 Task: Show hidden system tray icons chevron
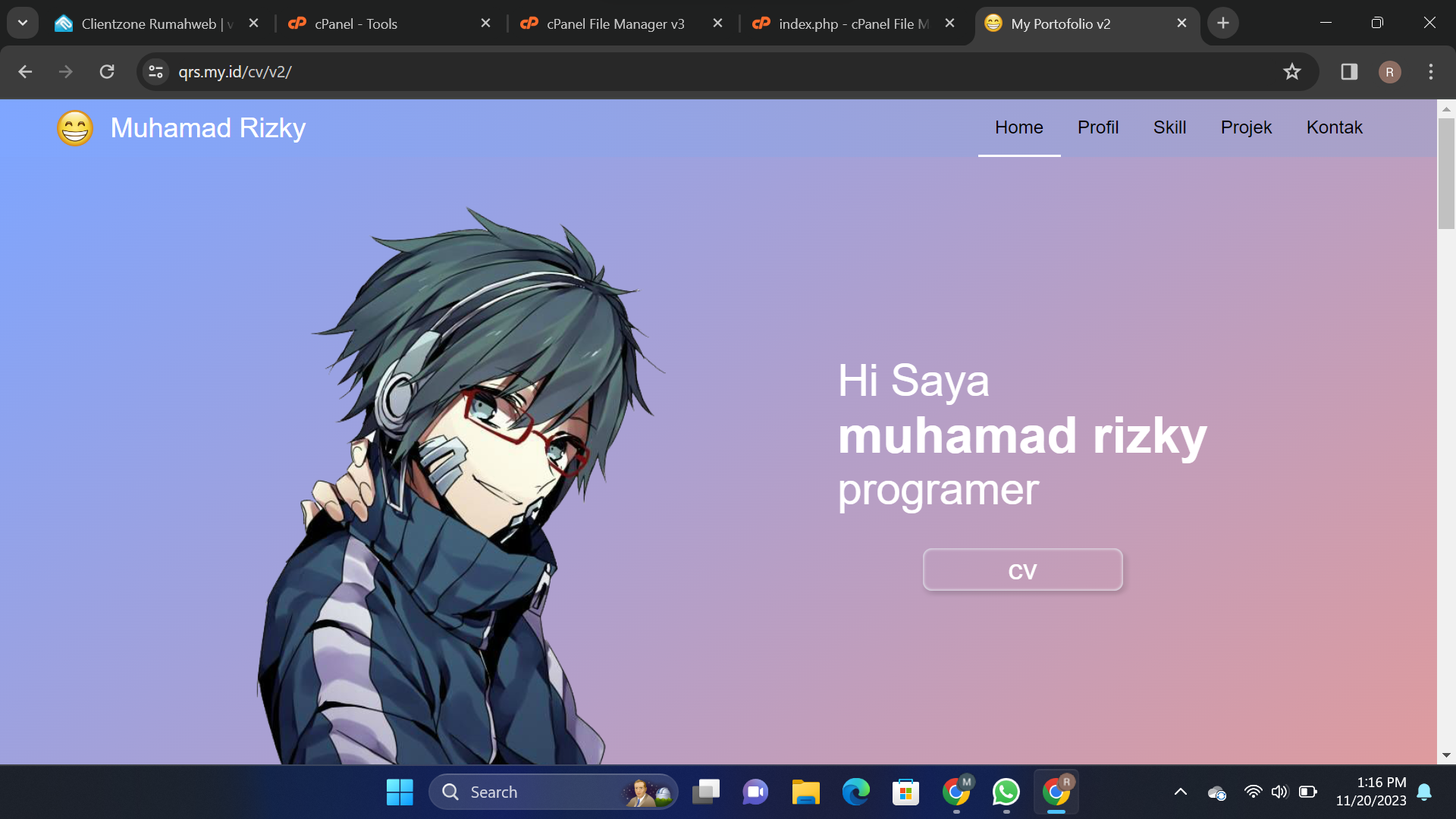click(x=1180, y=792)
